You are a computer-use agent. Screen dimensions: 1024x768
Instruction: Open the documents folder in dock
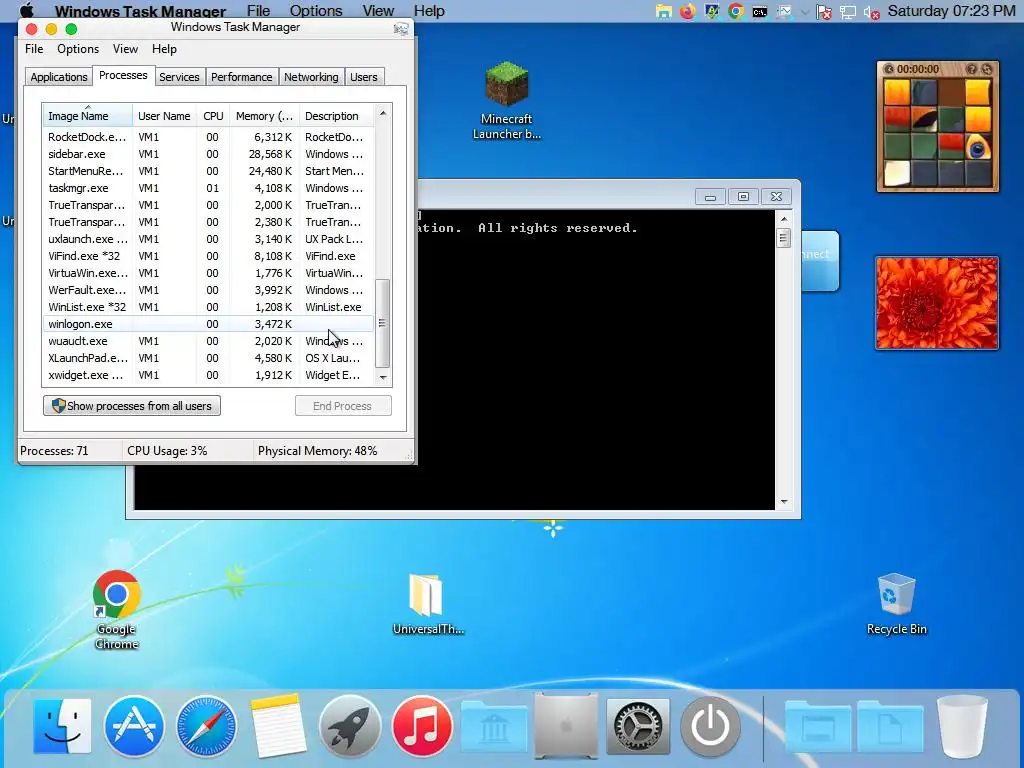click(890, 727)
